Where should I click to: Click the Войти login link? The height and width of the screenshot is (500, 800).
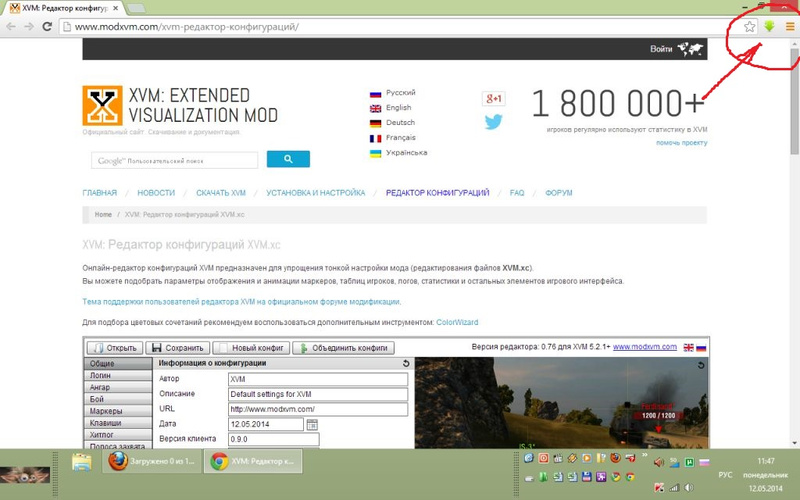[x=661, y=49]
